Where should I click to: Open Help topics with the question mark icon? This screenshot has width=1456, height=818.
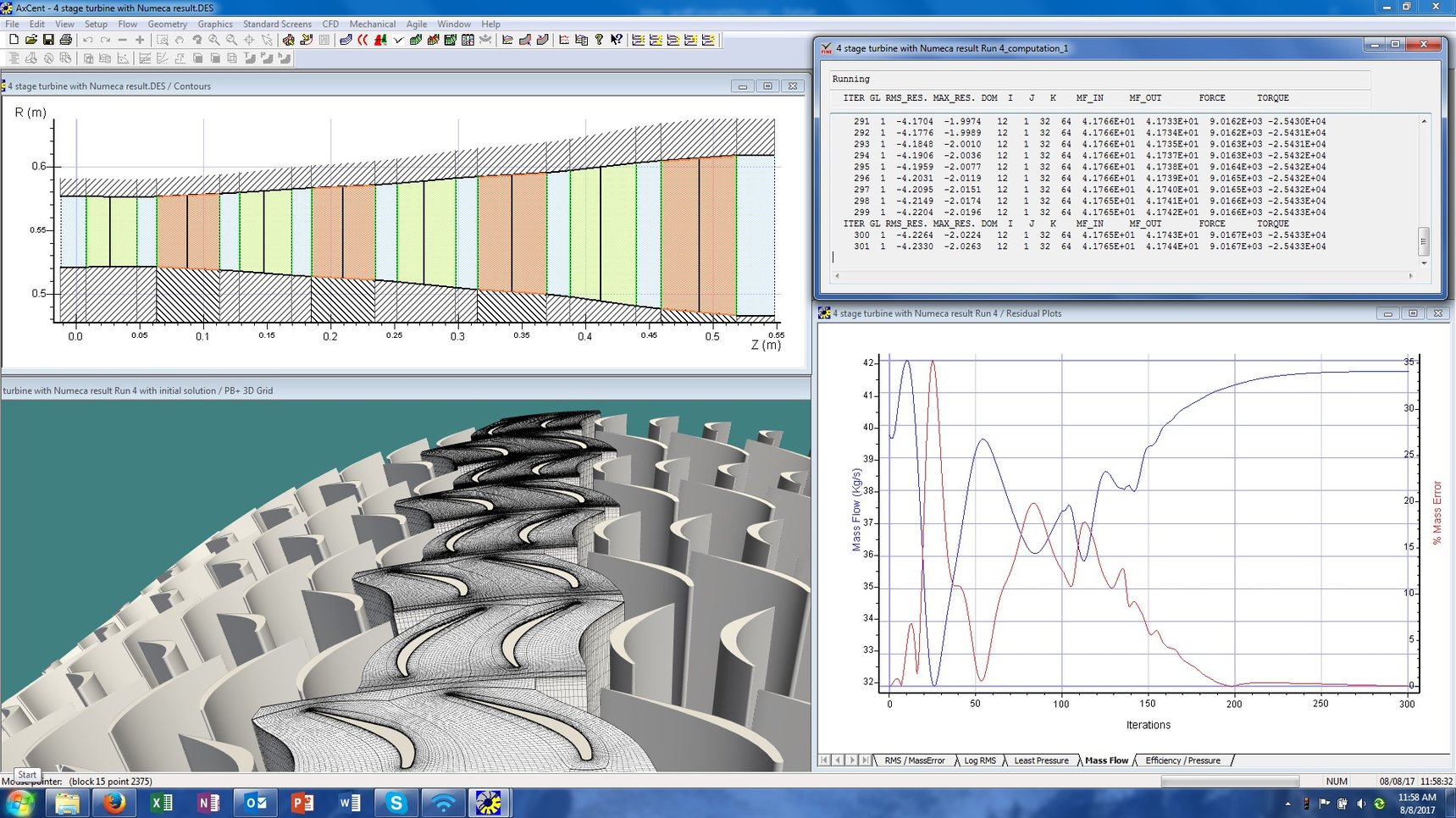pos(599,40)
